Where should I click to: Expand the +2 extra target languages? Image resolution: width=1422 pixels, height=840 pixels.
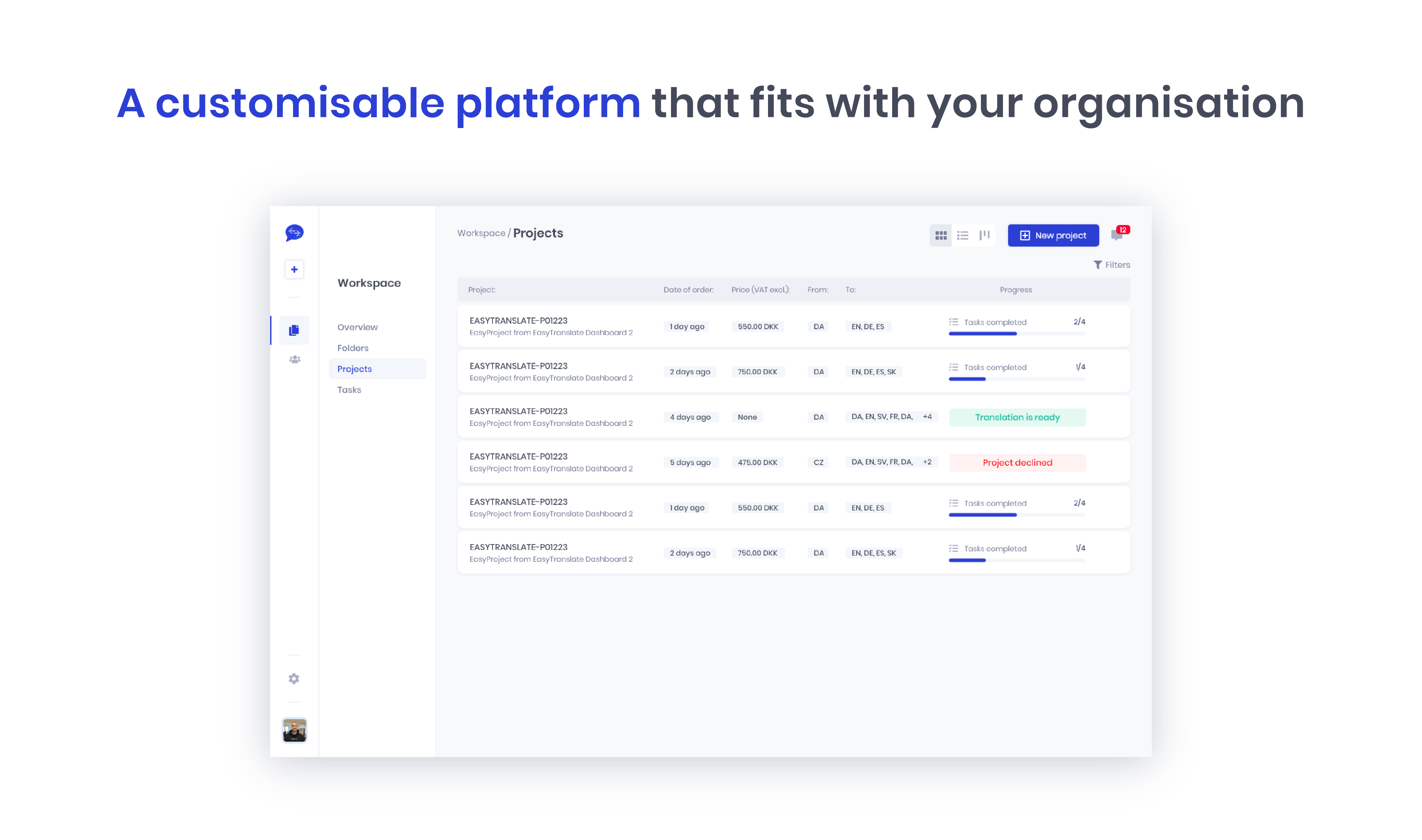[x=927, y=462]
